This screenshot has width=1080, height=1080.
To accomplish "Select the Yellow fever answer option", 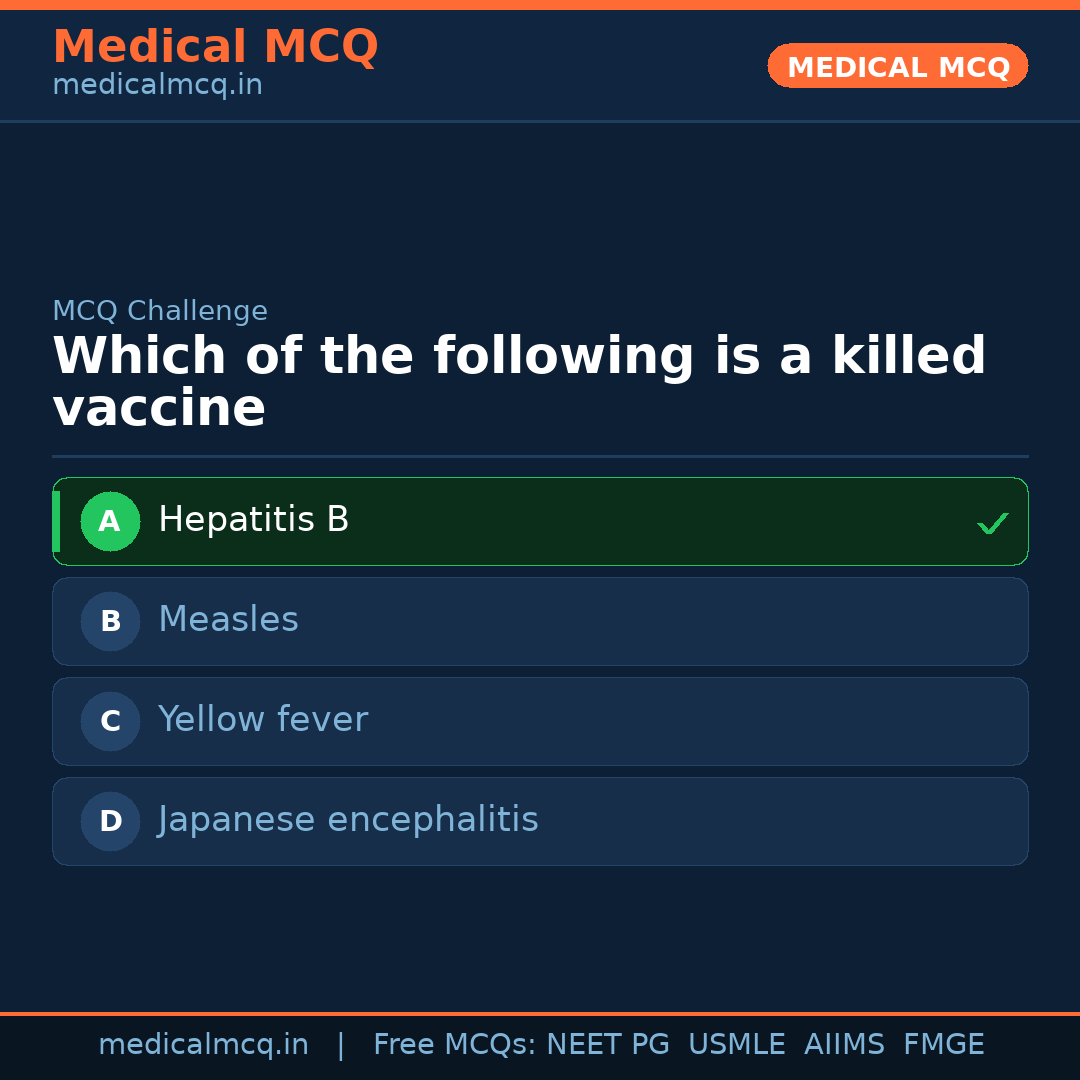I will [x=263, y=720].
